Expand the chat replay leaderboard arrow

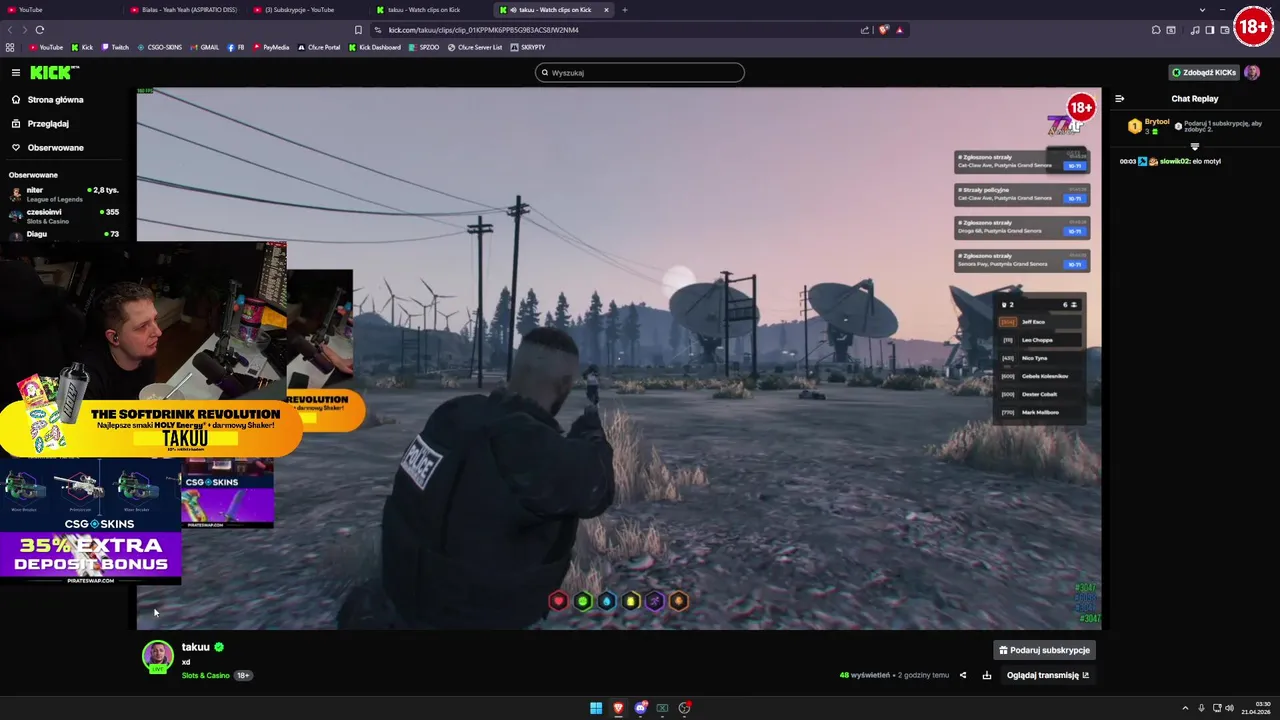tap(1194, 147)
